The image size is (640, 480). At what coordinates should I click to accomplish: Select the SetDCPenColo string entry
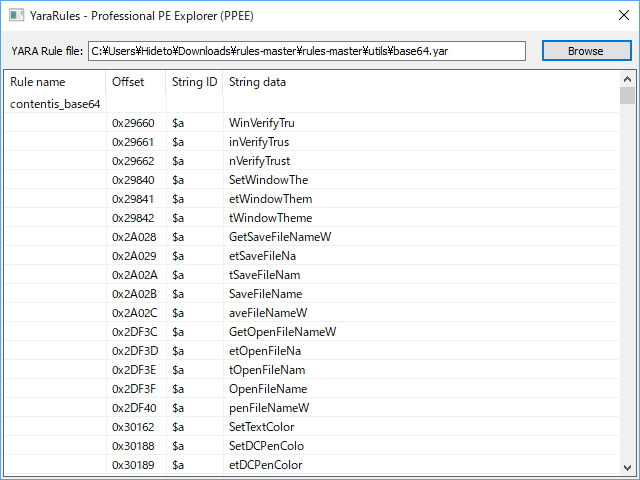tap(266, 446)
